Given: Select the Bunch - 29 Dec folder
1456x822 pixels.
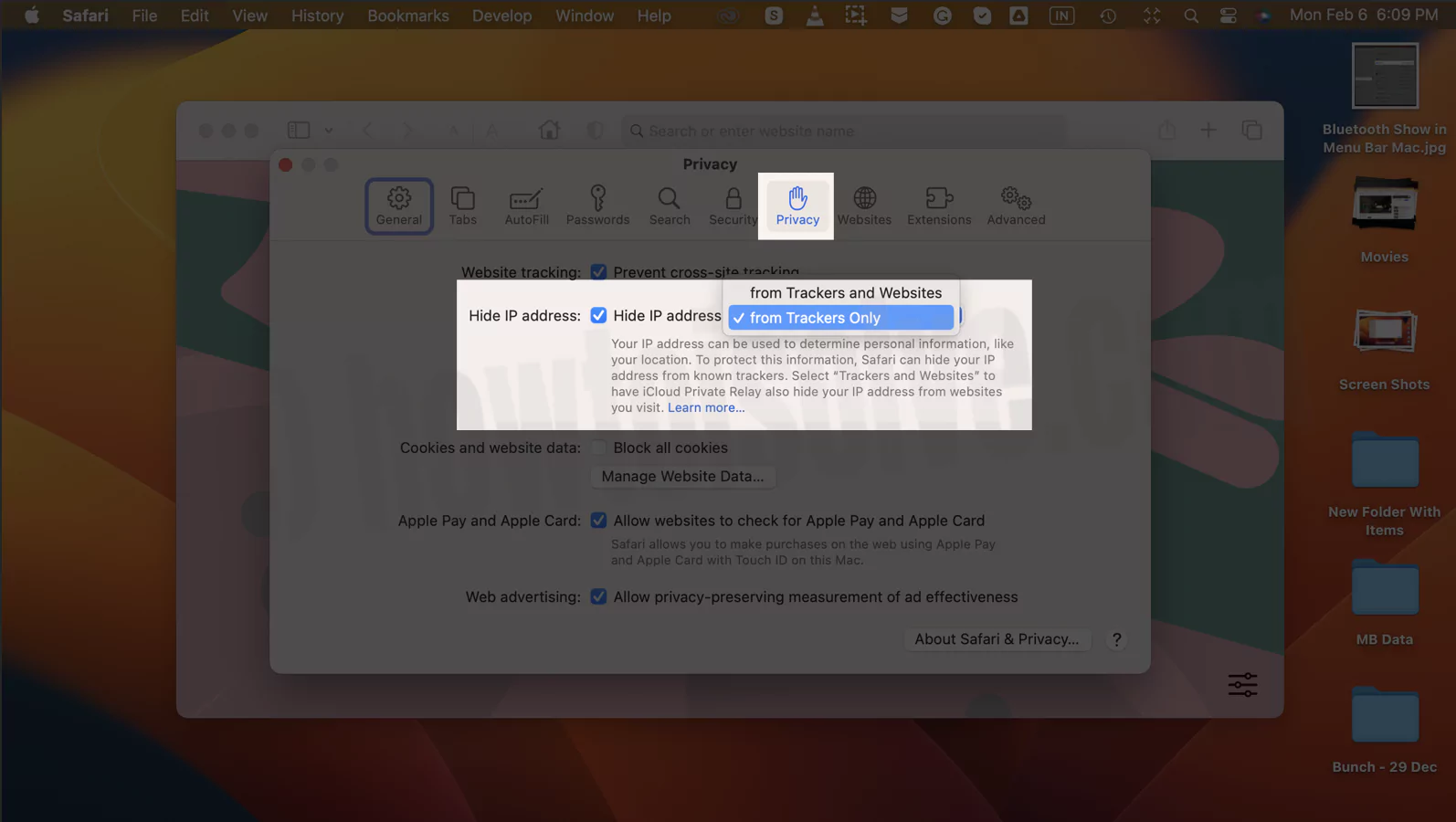Looking at the screenshot, I should [1384, 731].
